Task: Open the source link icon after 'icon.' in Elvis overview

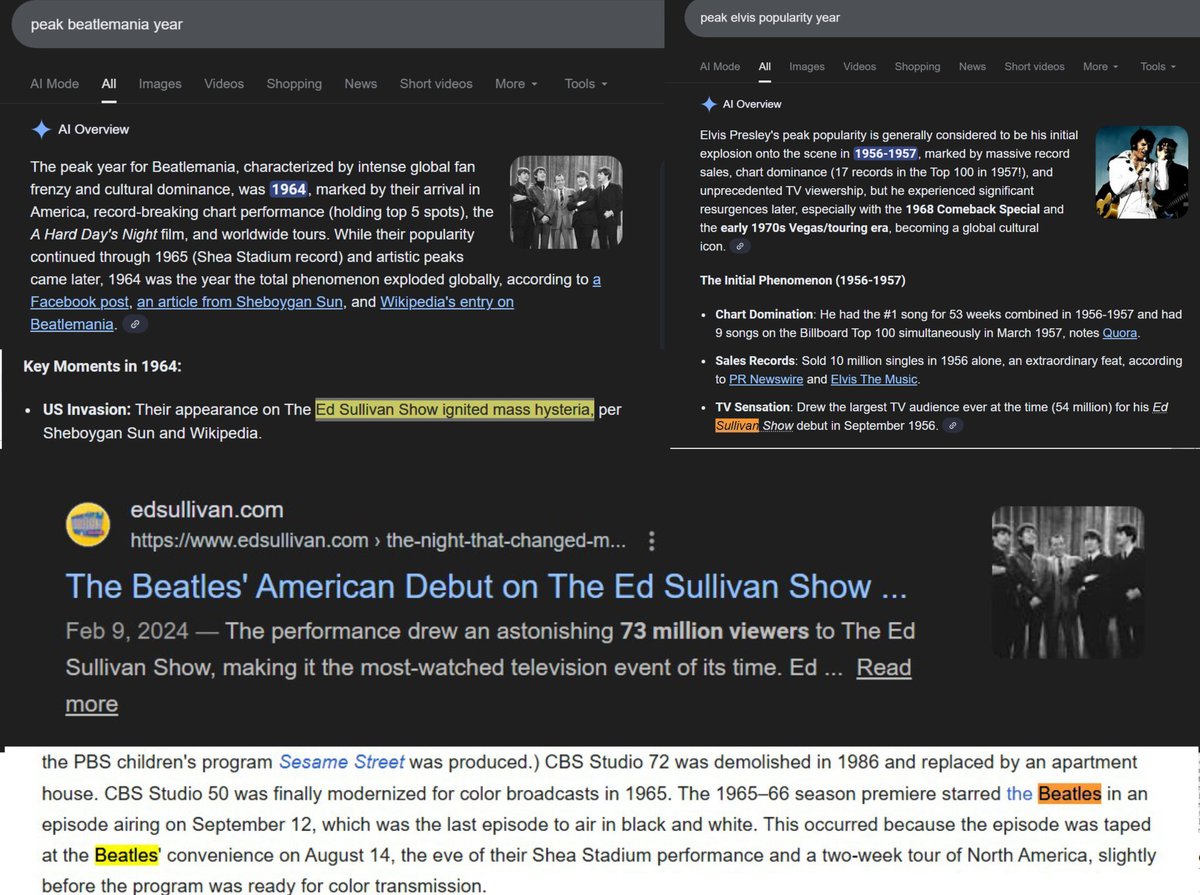Action: coord(740,246)
